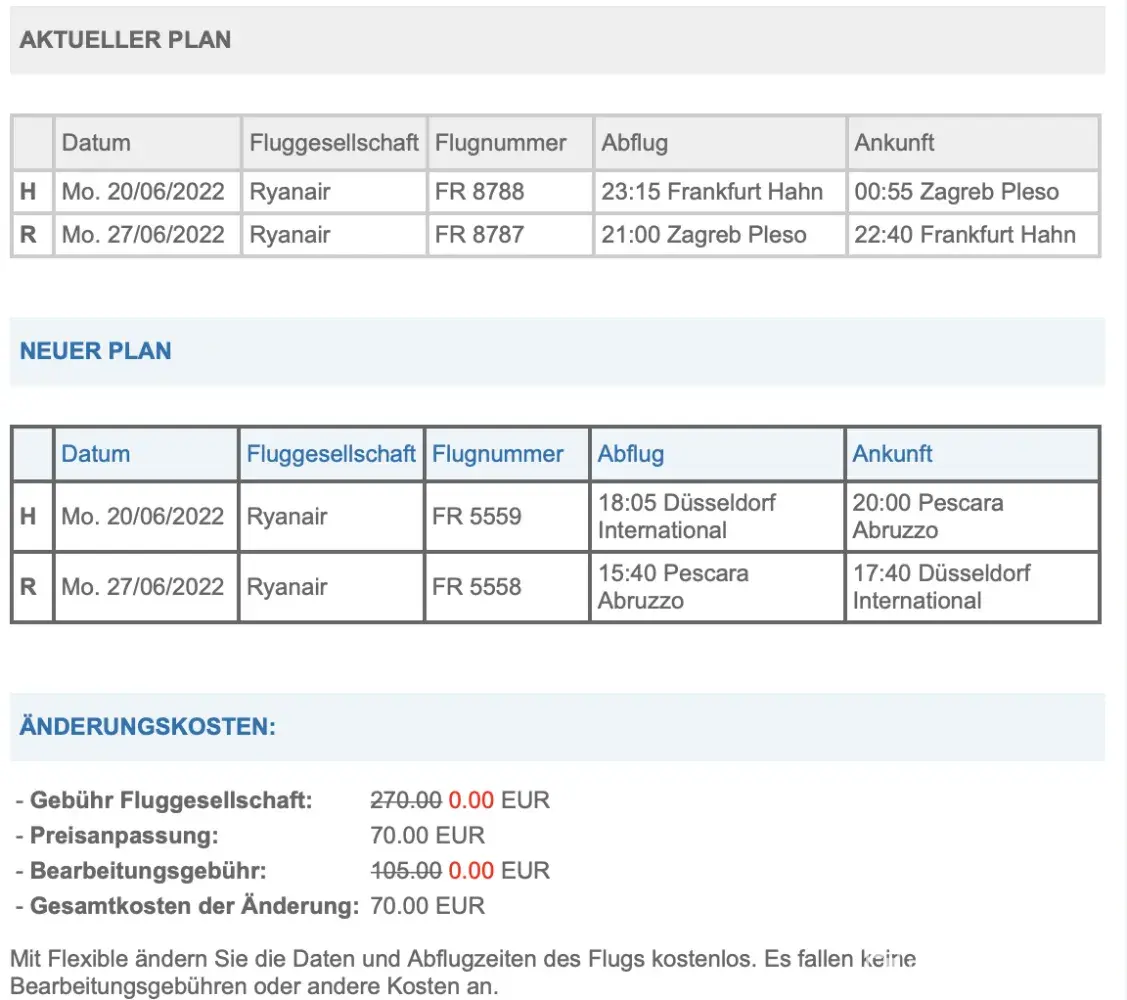Click the Preisanpassung cost label

pyautogui.click(x=124, y=835)
